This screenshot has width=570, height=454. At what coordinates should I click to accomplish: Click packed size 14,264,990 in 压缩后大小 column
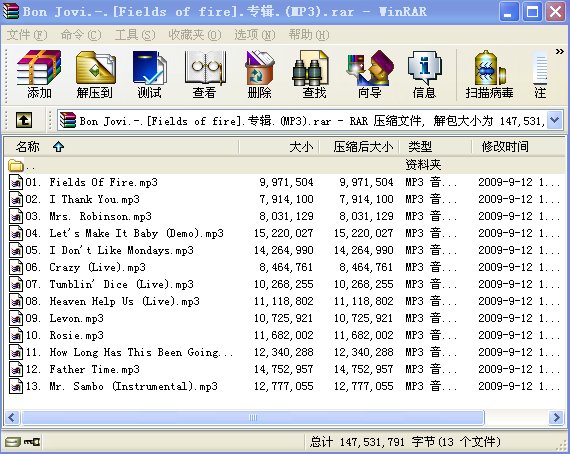tap(364, 250)
